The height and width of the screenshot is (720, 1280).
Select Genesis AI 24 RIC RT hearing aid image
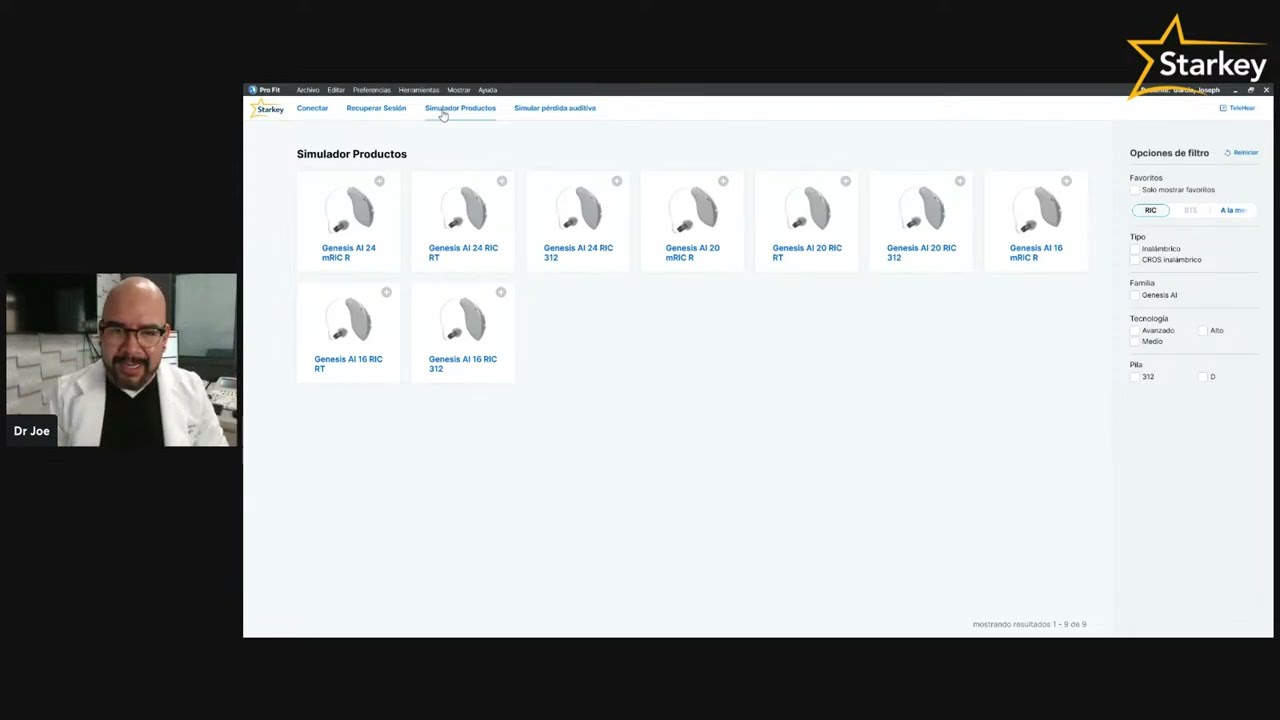463,211
